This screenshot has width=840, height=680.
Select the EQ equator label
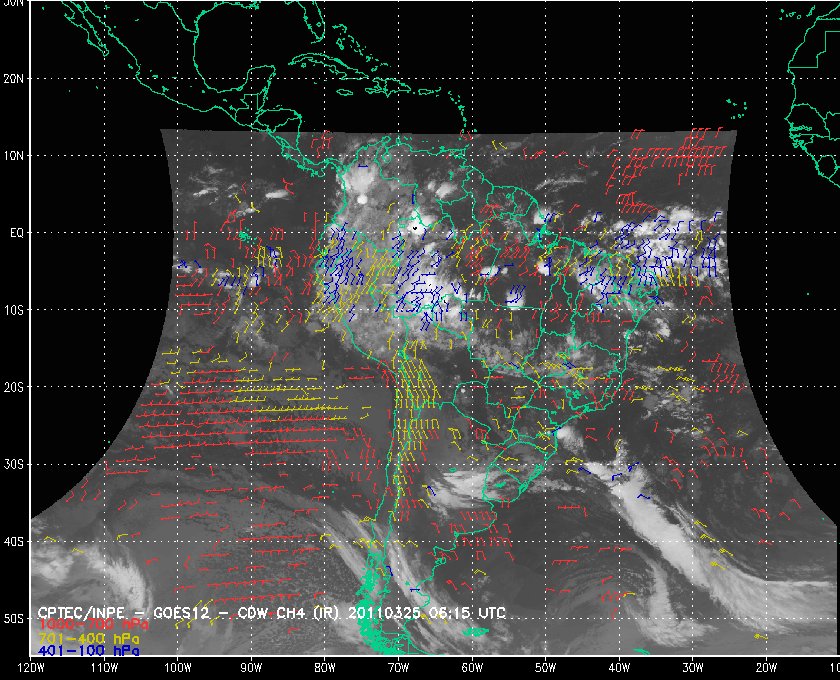(17, 233)
